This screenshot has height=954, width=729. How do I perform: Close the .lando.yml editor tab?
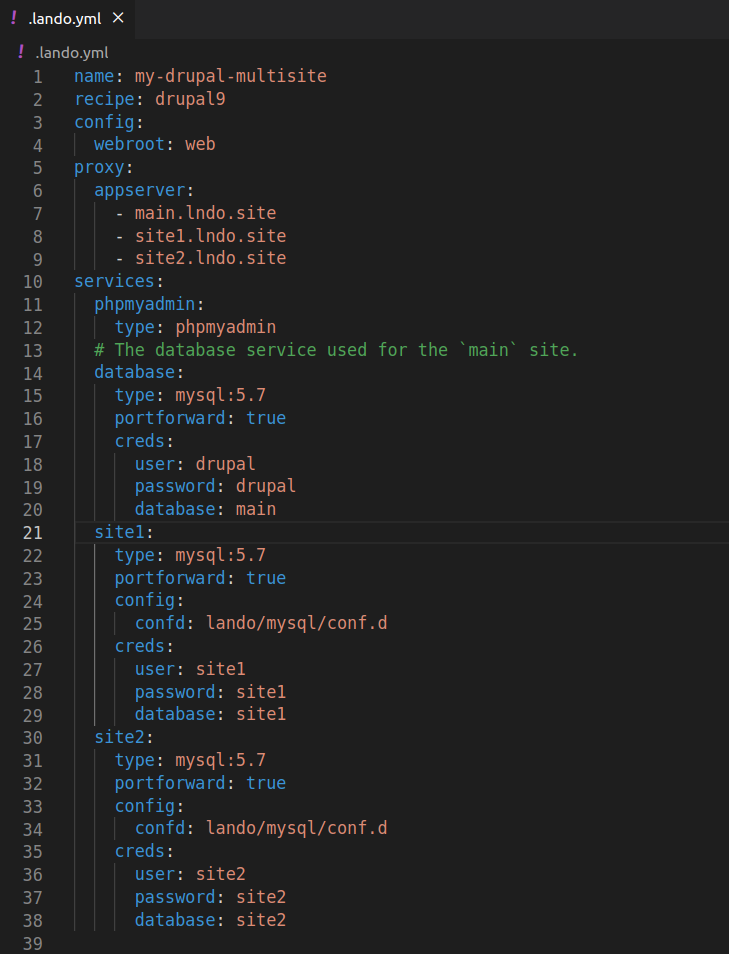tap(118, 18)
